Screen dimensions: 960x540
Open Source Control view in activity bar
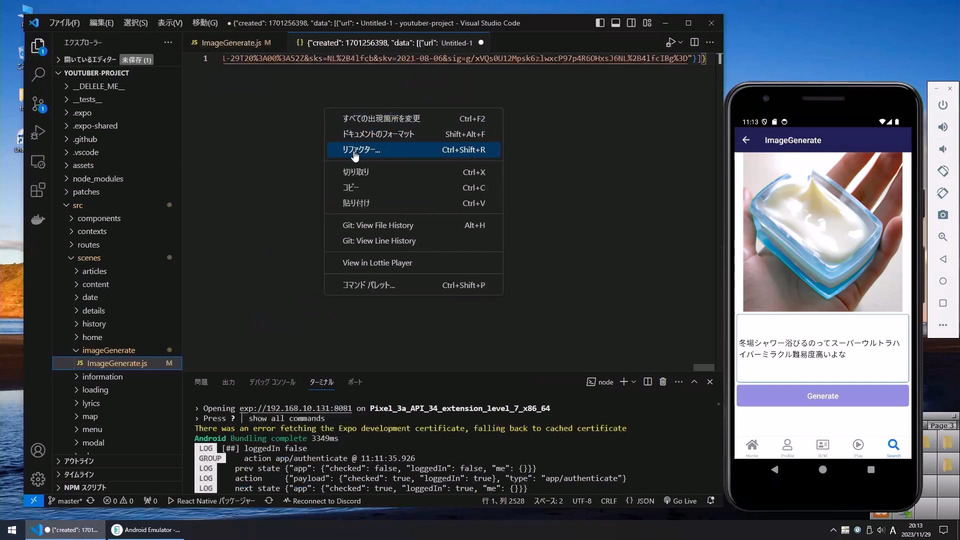coord(38,103)
